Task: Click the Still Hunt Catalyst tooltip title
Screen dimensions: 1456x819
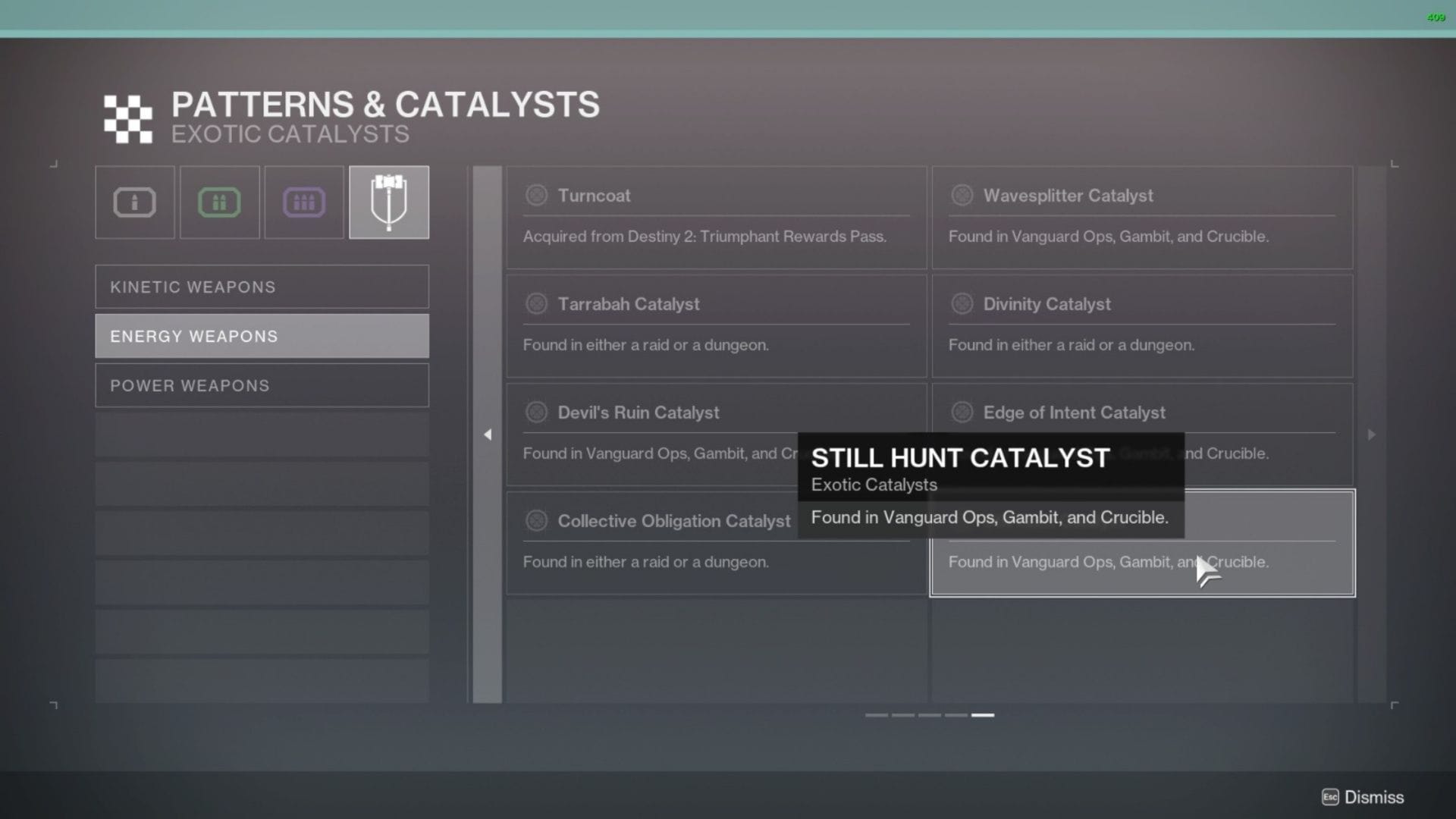Action: pos(960,458)
